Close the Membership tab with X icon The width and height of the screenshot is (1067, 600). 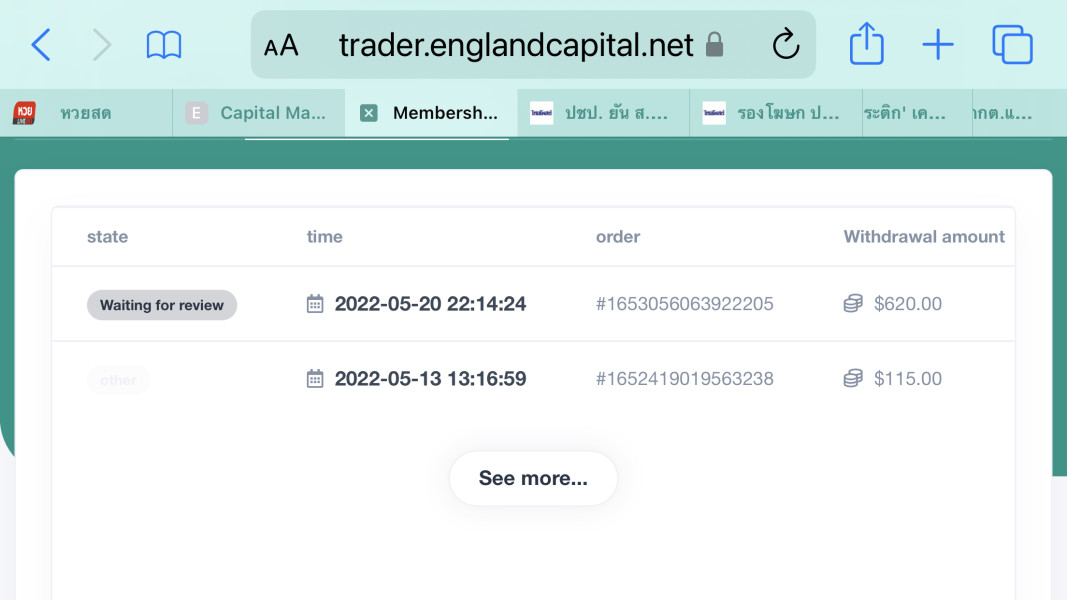point(369,113)
